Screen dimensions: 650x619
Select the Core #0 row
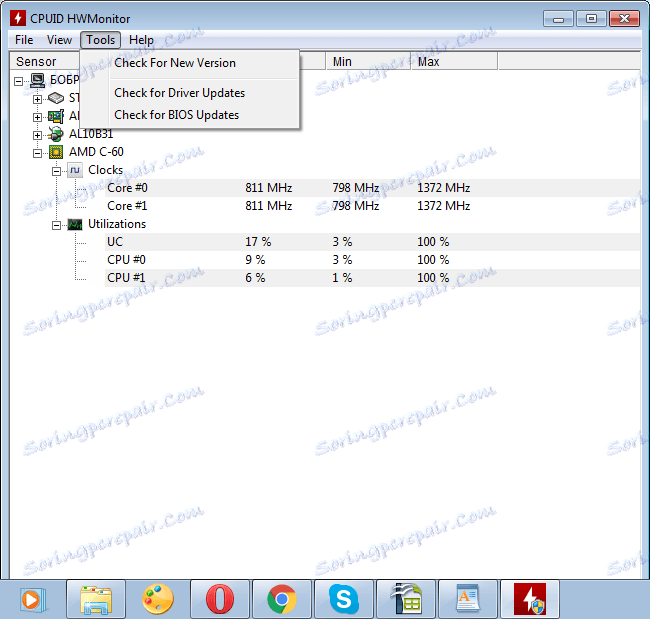372,188
